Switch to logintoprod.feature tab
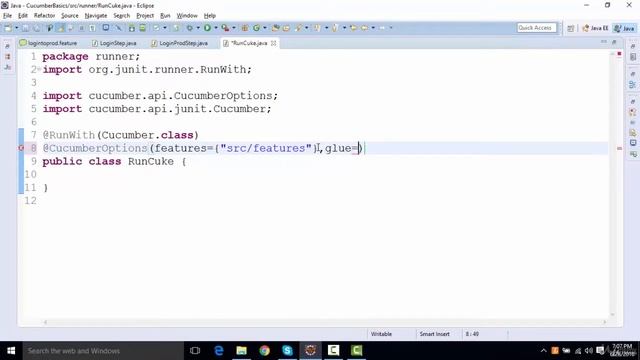 coord(49,43)
